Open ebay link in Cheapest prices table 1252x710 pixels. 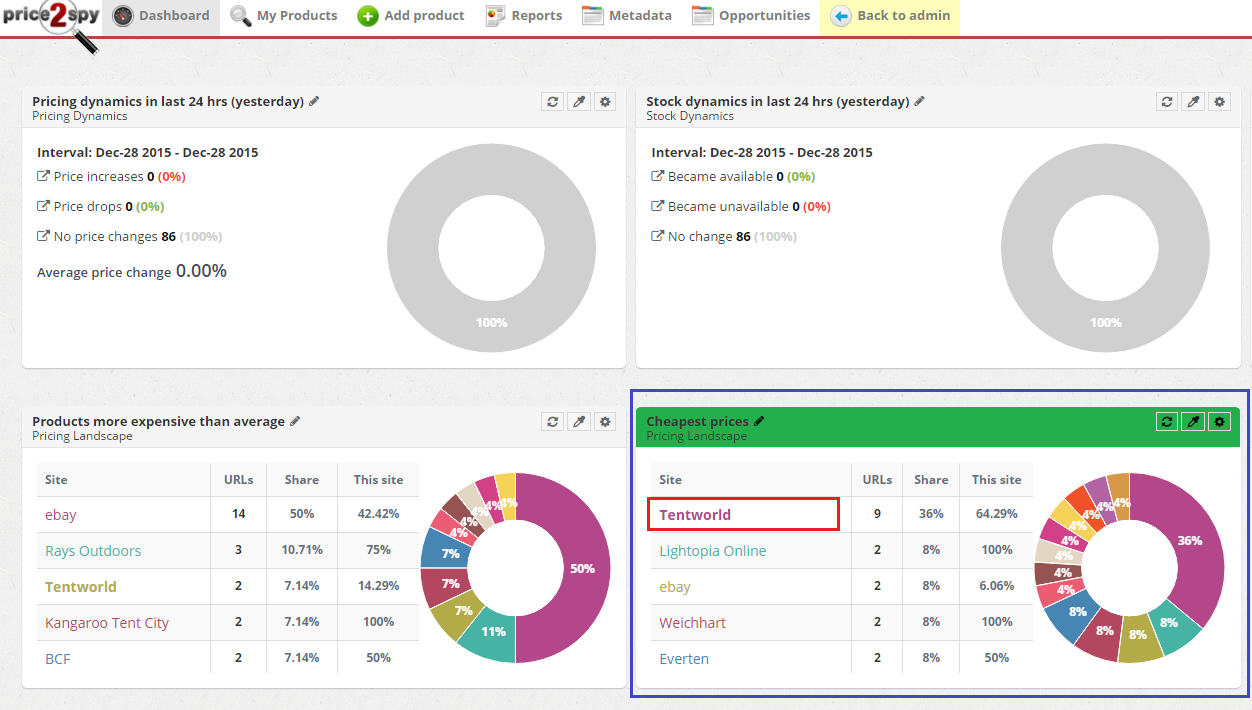pos(675,587)
